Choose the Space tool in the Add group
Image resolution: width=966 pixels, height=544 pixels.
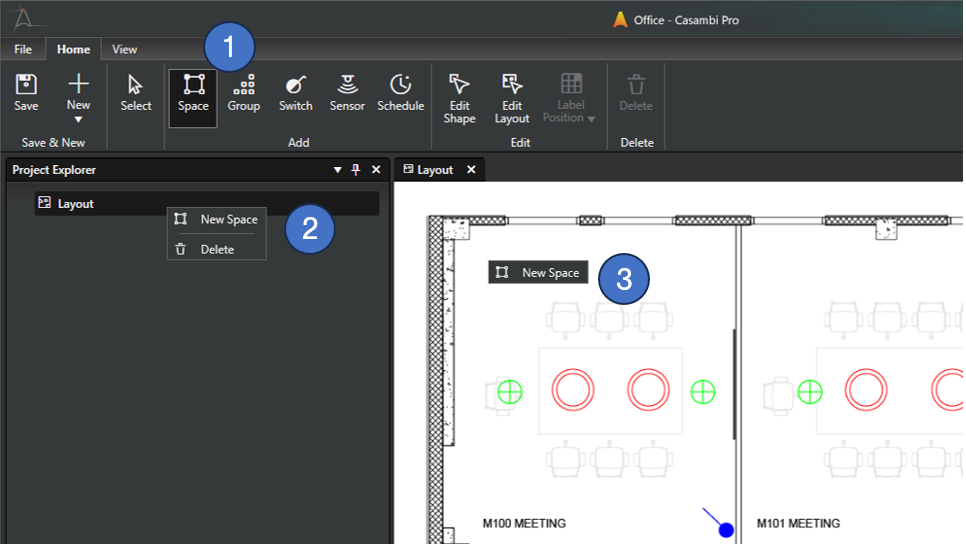[193, 93]
